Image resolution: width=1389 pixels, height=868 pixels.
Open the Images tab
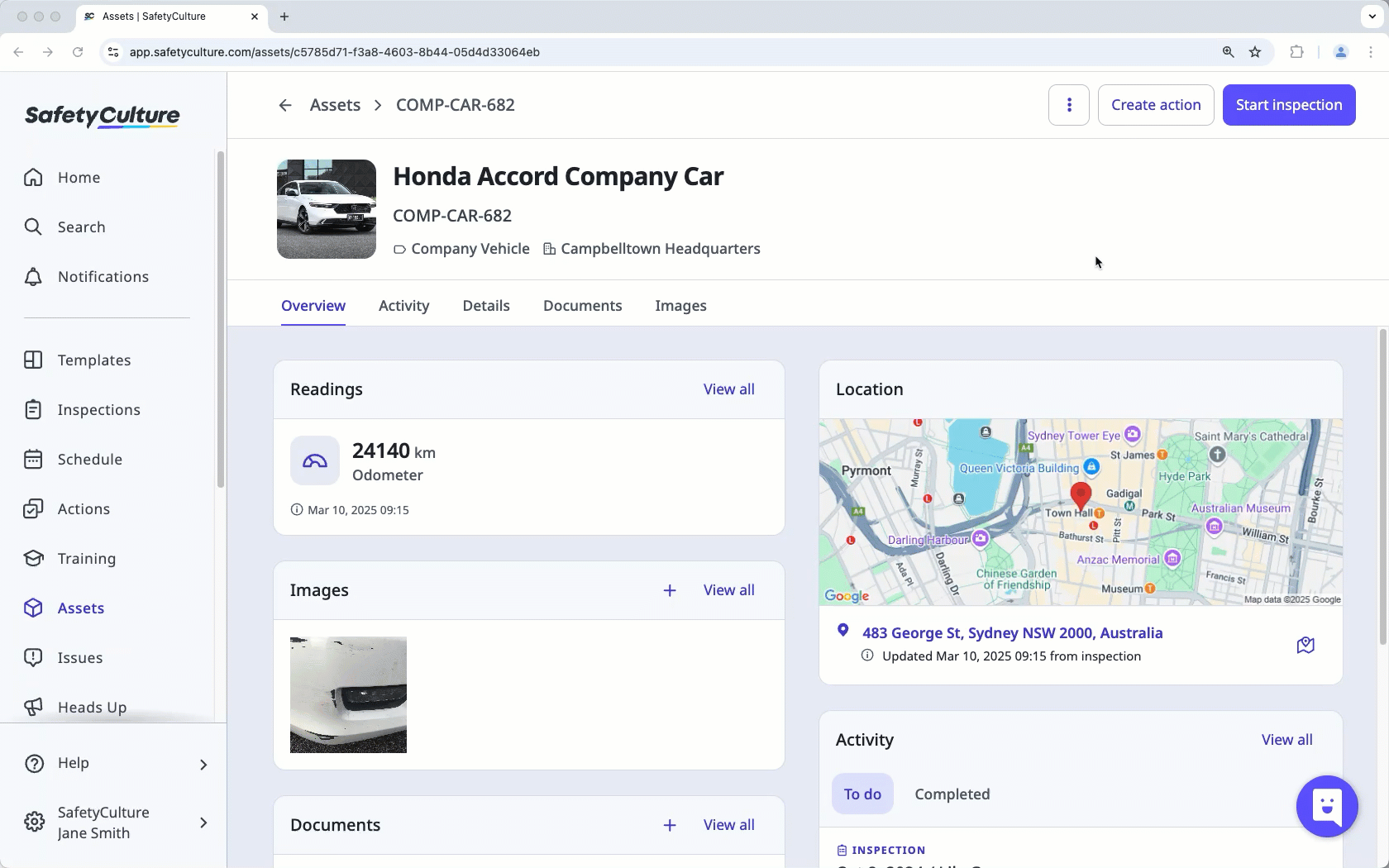[x=681, y=306]
